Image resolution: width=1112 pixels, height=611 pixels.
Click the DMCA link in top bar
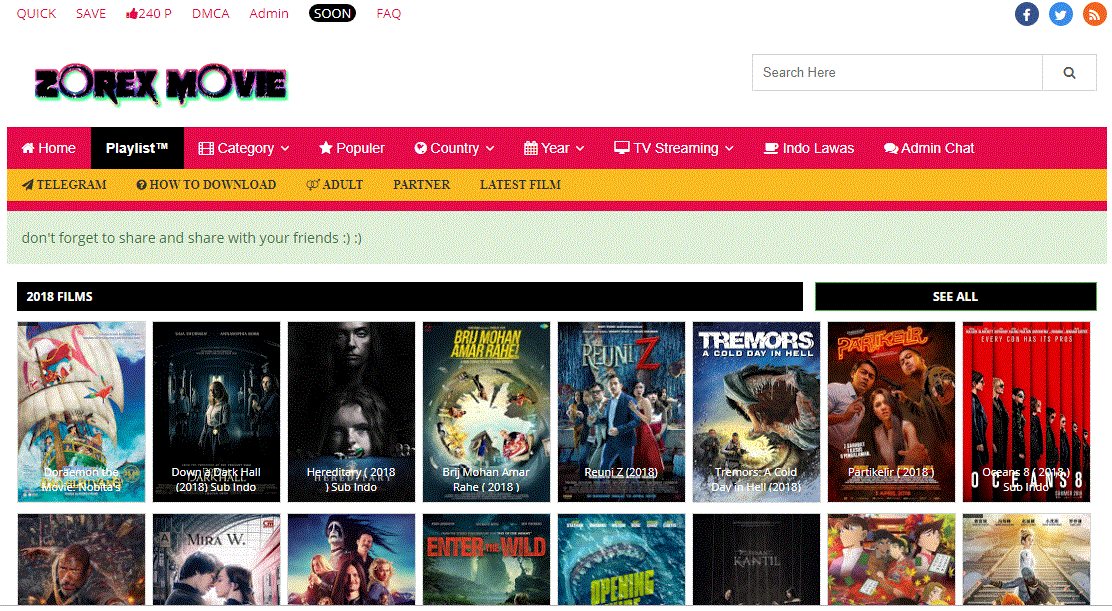(x=211, y=13)
